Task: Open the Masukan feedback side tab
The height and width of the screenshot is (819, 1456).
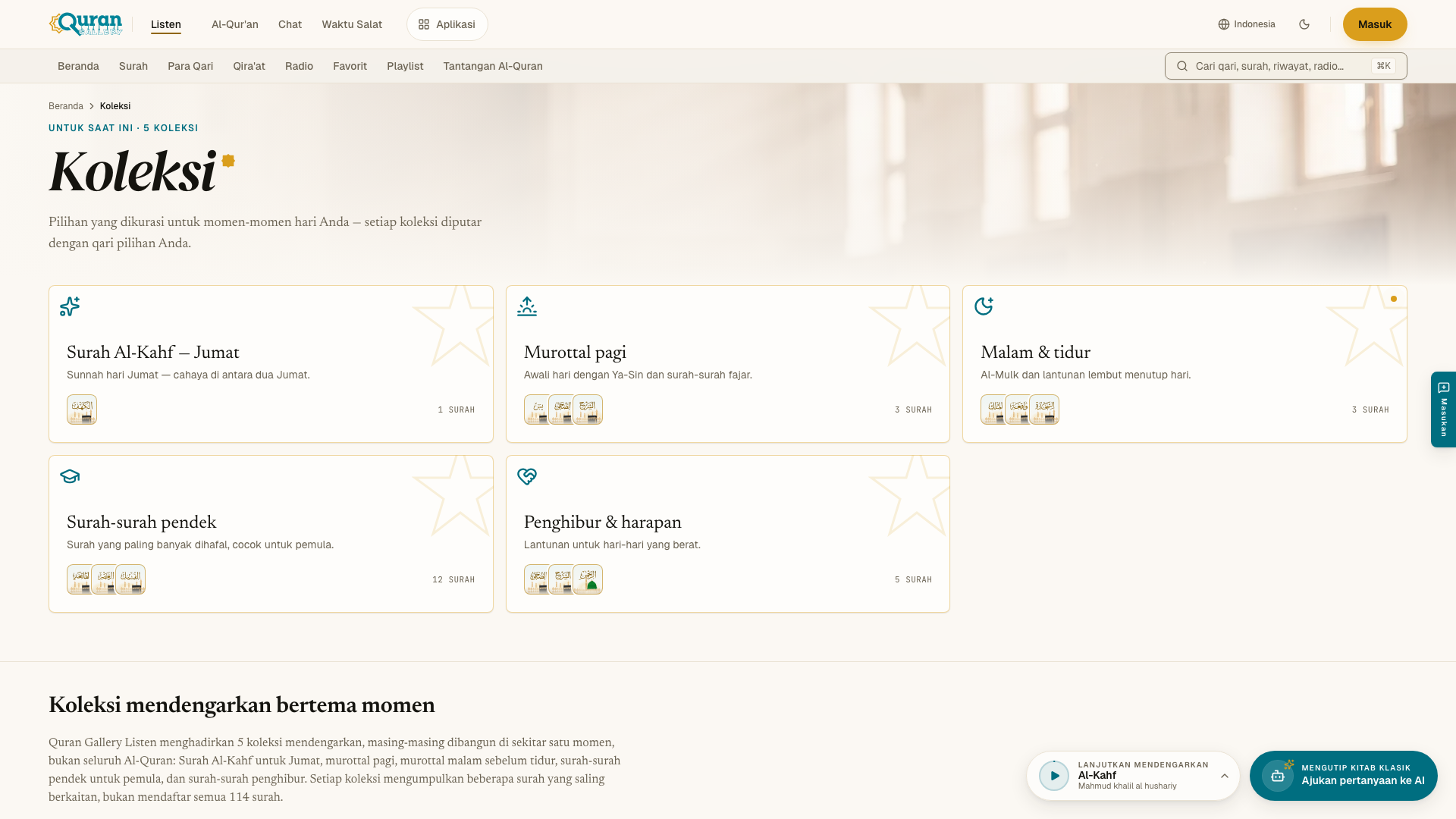Action: 1443,409
